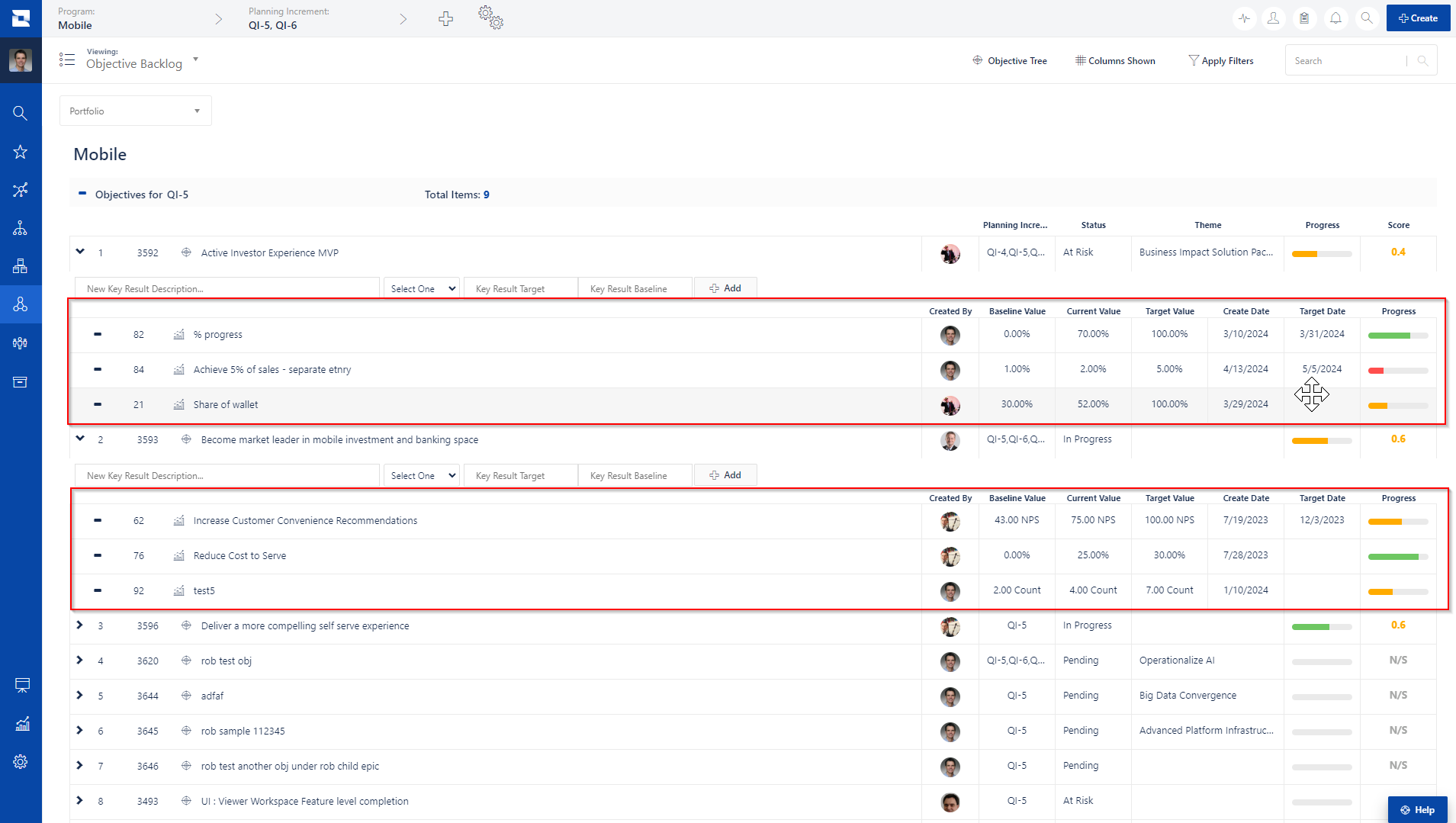The width and height of the screenshot is (1456, 823).
Task: Open the presentation screen icon in sidebar
Action: [22, 685]
